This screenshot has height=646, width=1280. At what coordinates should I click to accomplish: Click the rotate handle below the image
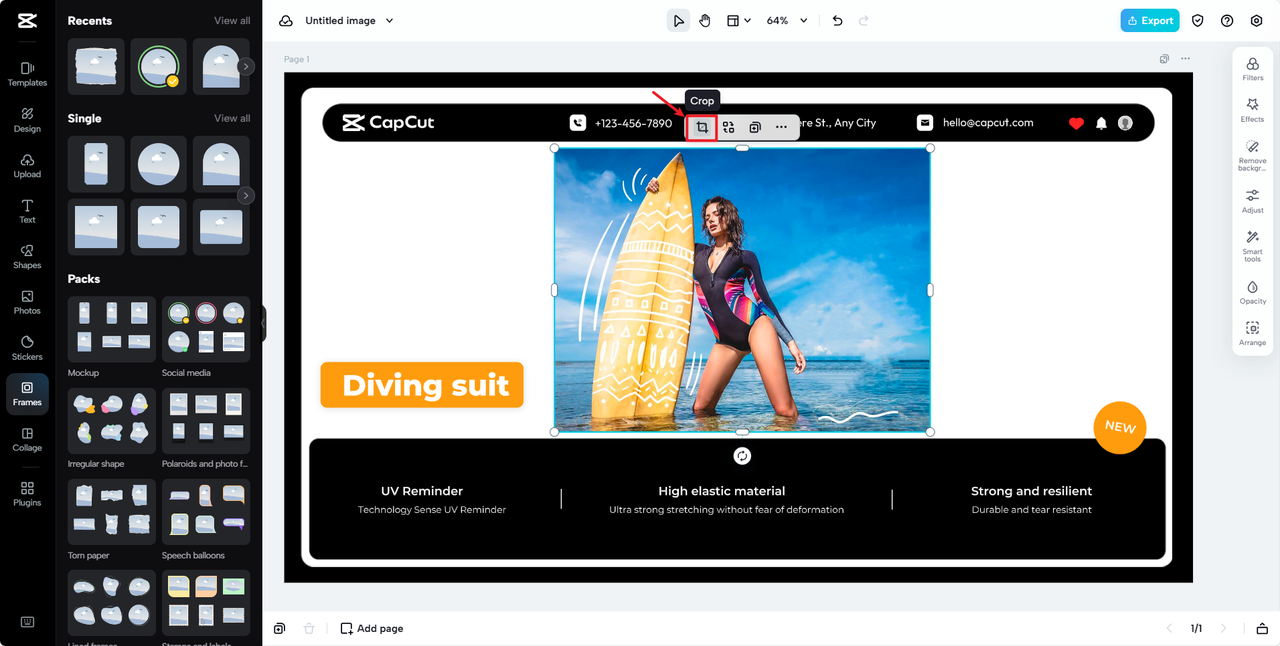(x=742, y=456)
